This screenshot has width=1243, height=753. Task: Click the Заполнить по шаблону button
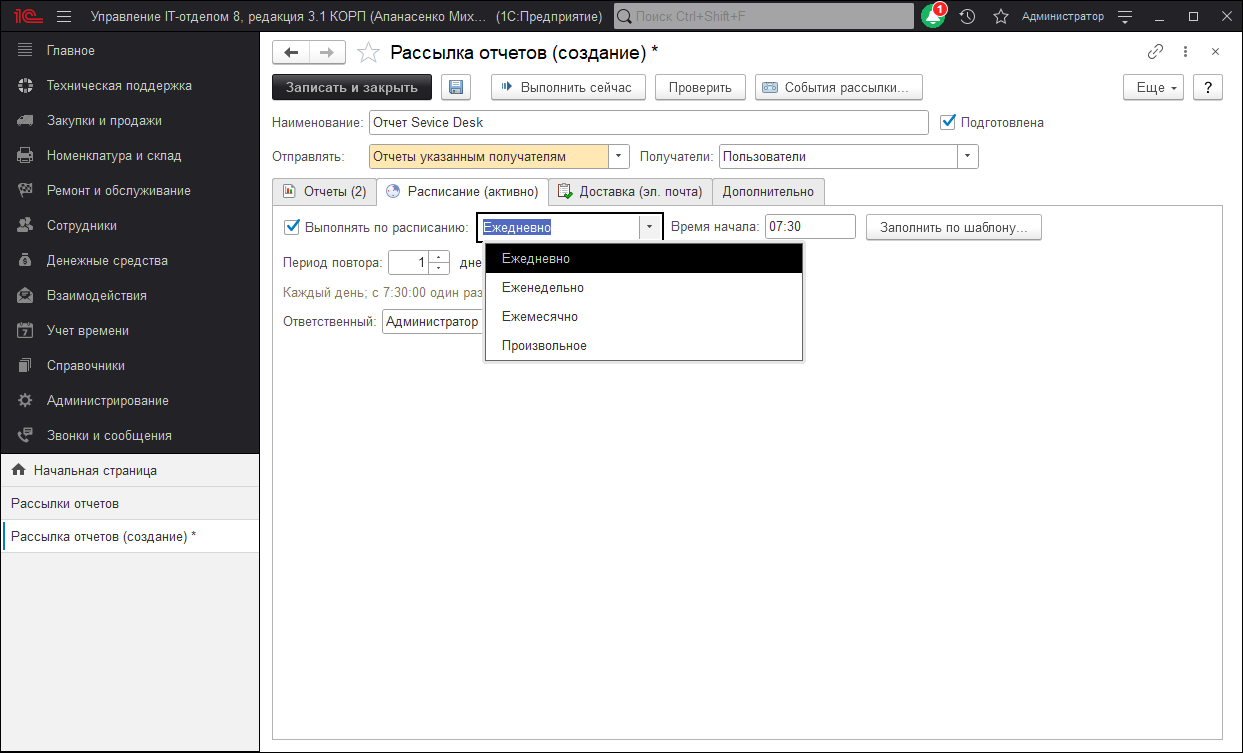click(953, 227)
